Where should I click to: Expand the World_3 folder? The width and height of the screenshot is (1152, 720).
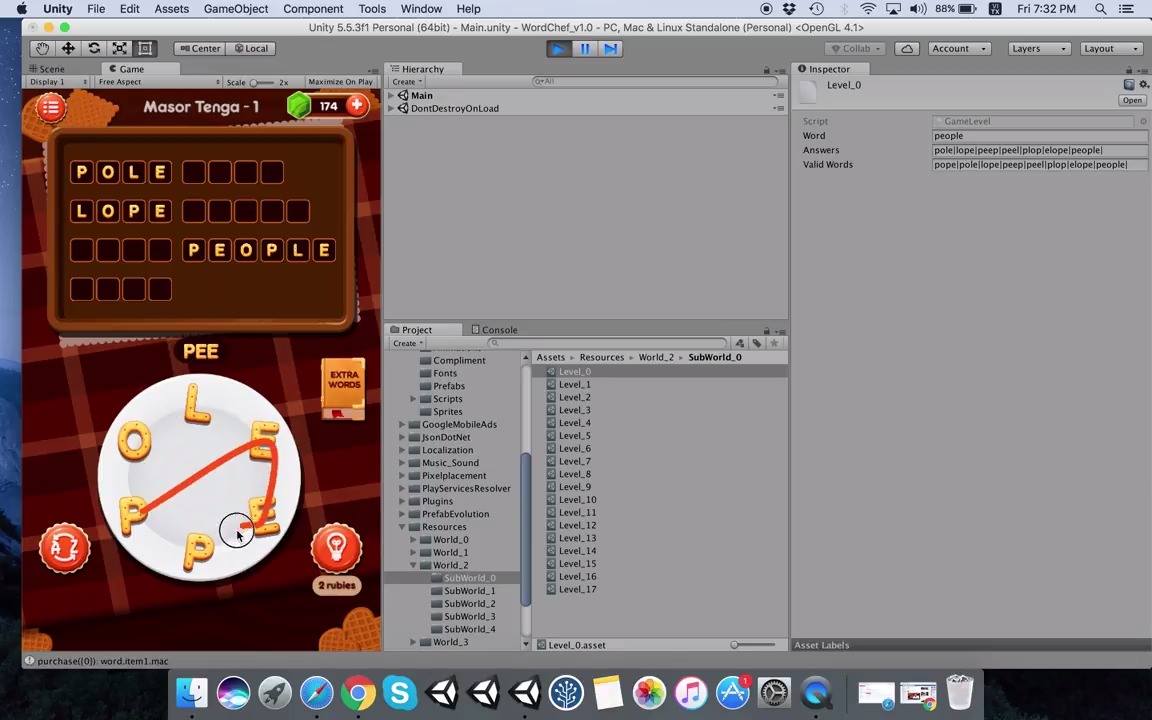click(x=413, y=642)
